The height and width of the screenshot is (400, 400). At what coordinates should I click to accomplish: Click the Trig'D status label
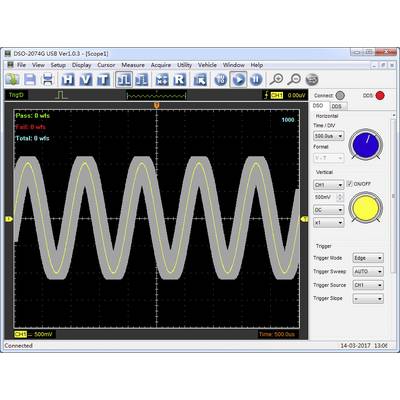pyautogui.click(x=16, y=95)
